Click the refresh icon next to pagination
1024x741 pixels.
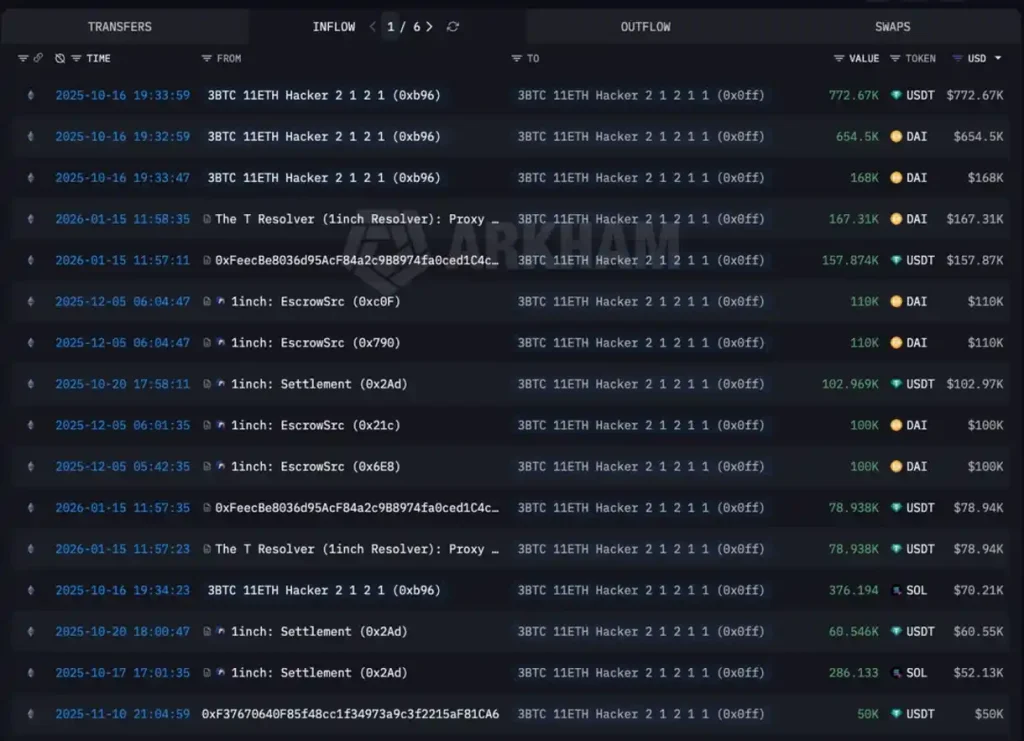click(452, 27)
